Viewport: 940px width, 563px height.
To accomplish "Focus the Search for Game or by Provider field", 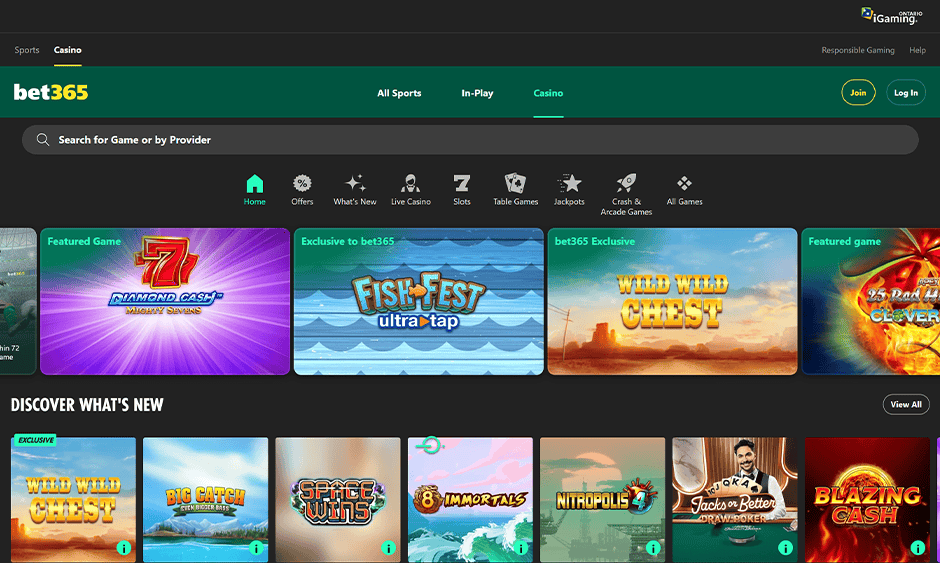I will click(x=470, y=140).
